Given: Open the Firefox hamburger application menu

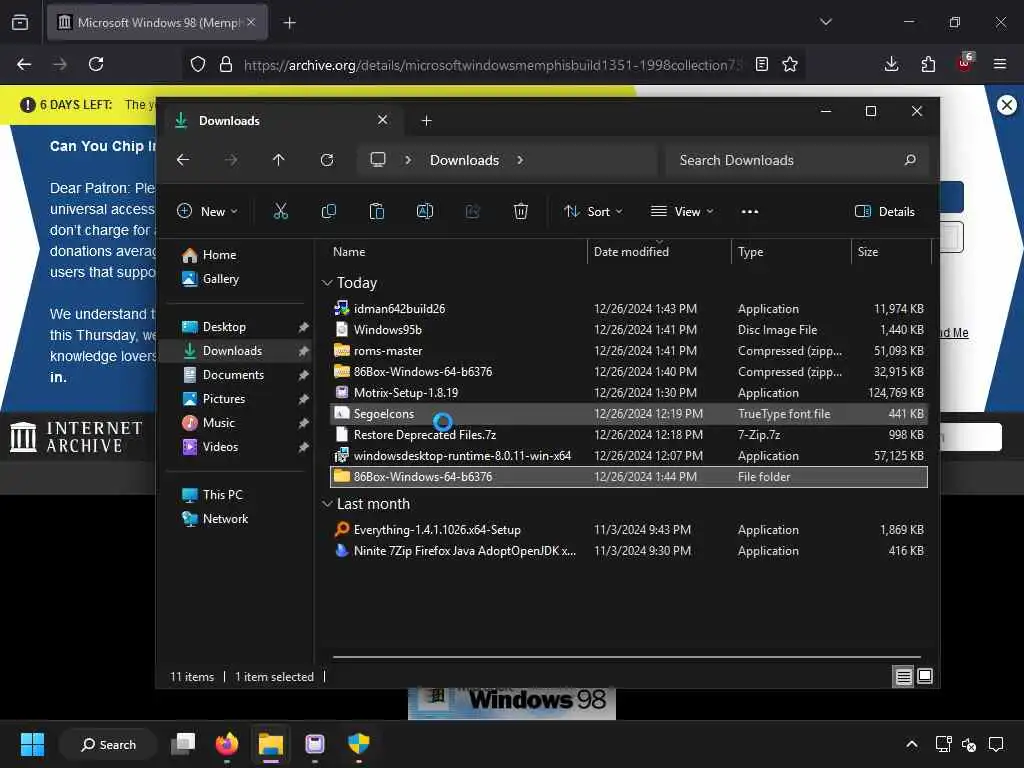Looking at the screenshot, I should [x=1000, y=64].
